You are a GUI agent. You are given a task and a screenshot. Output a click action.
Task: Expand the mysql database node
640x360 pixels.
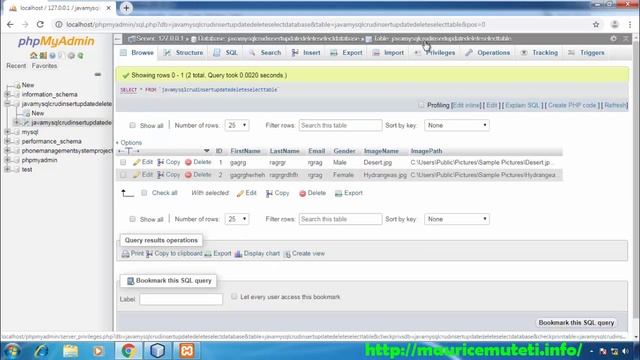(7, 132)
